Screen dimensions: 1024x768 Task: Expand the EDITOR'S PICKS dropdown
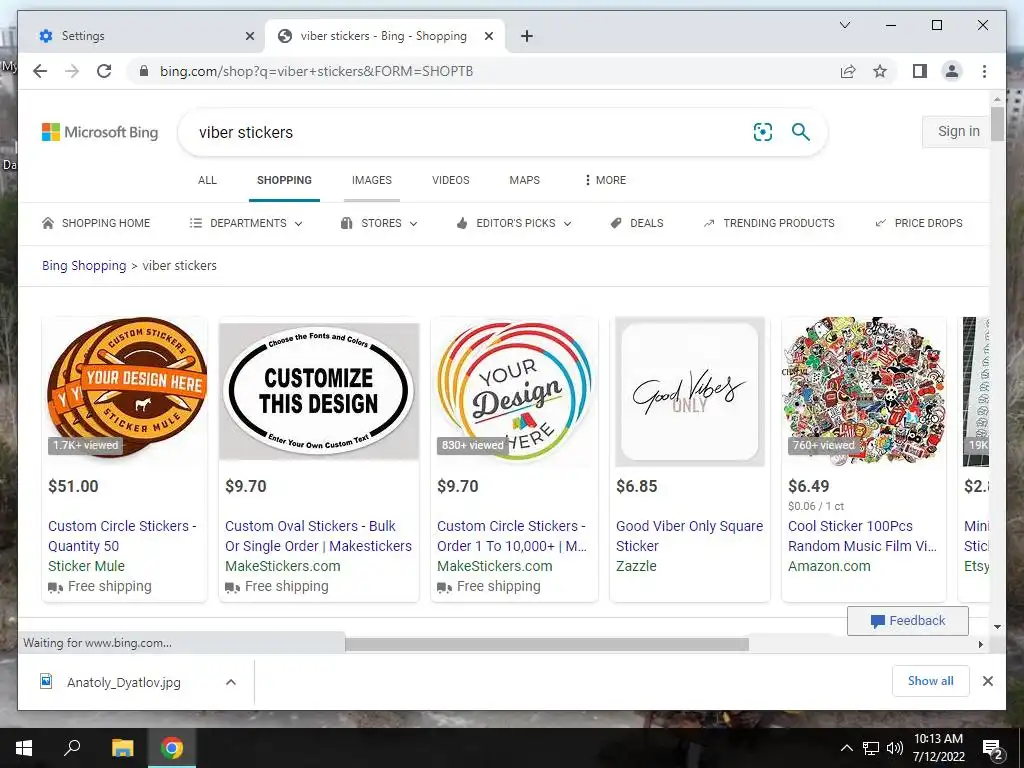(514, 223)
